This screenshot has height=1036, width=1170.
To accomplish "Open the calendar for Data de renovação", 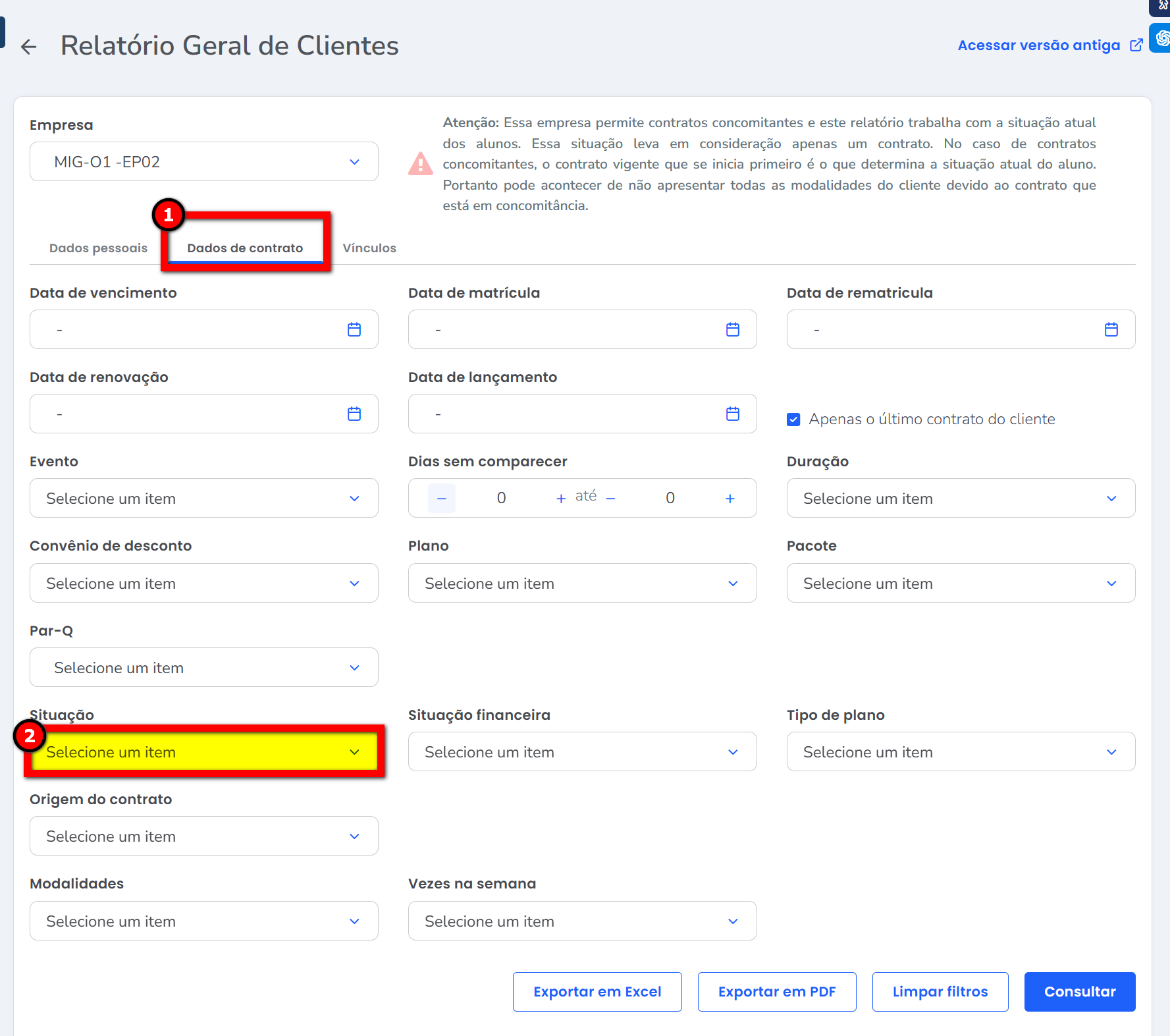I will 354,414.
